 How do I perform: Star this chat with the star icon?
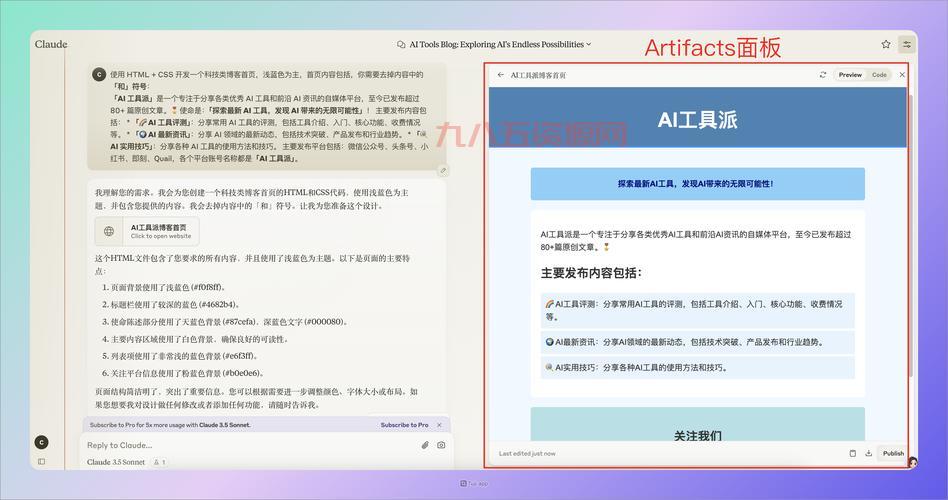pyautogui.click(x=886, y=44)
